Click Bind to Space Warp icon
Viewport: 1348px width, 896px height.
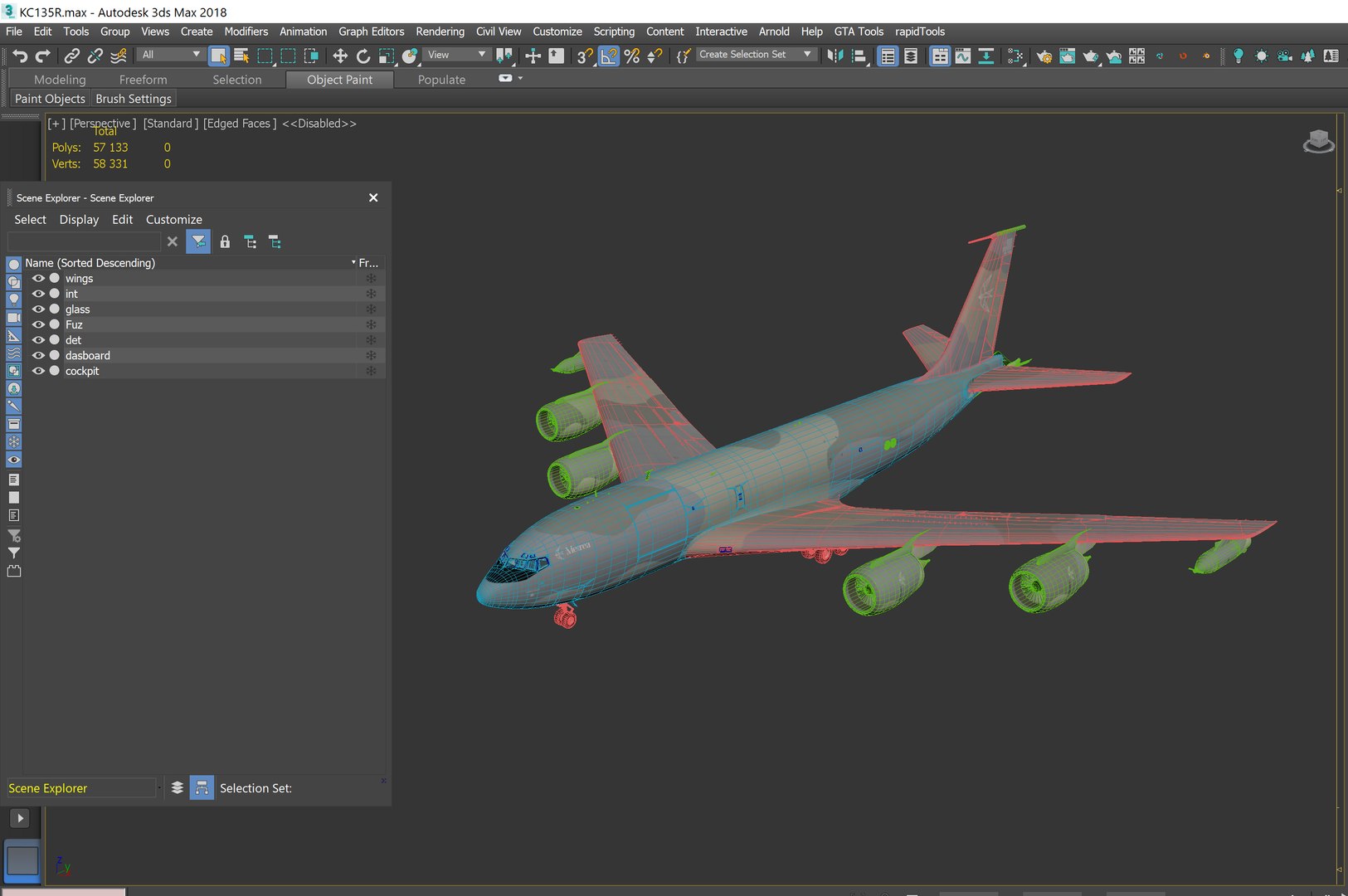(x=119, y=56)
